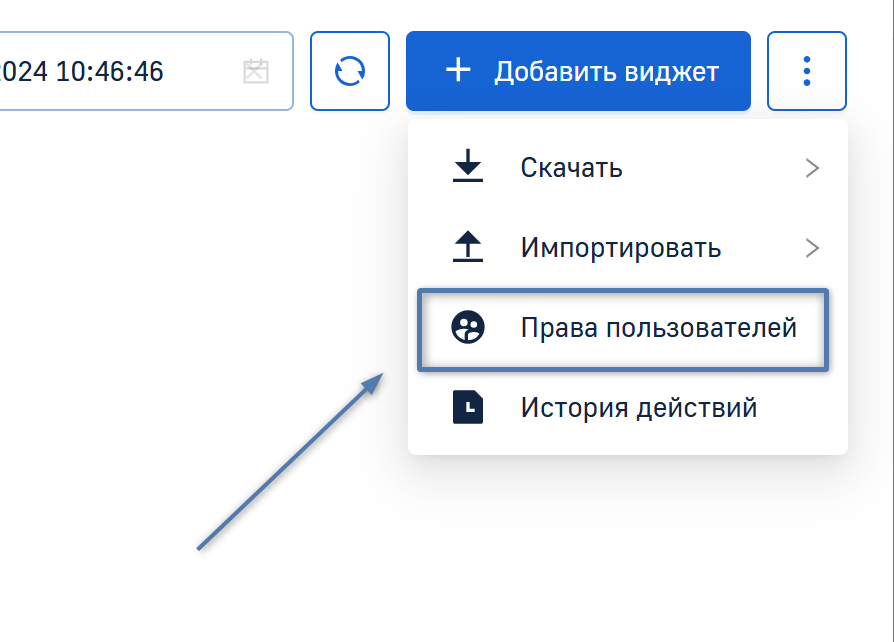Click the last row, История действий
Image resolution: width=894 pixels, height=642 pixels.
tap(627, 409)
